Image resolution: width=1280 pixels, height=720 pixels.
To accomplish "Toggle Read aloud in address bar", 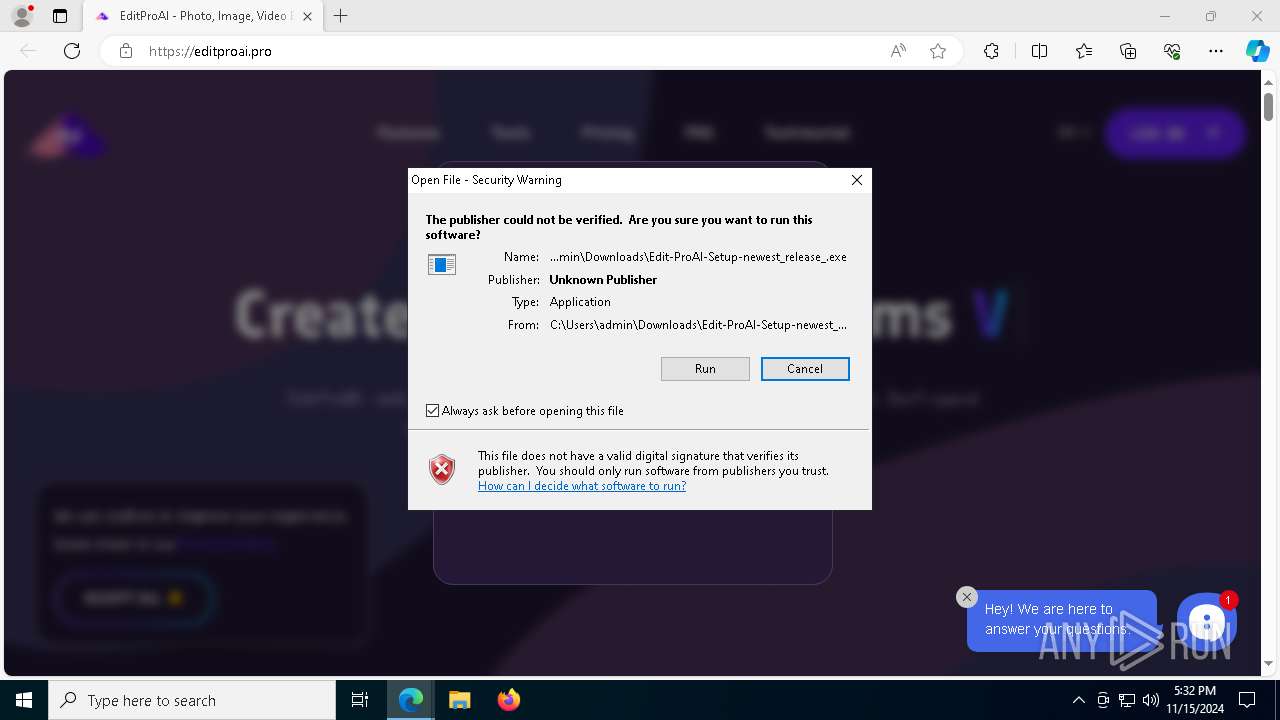I will 898,51.
